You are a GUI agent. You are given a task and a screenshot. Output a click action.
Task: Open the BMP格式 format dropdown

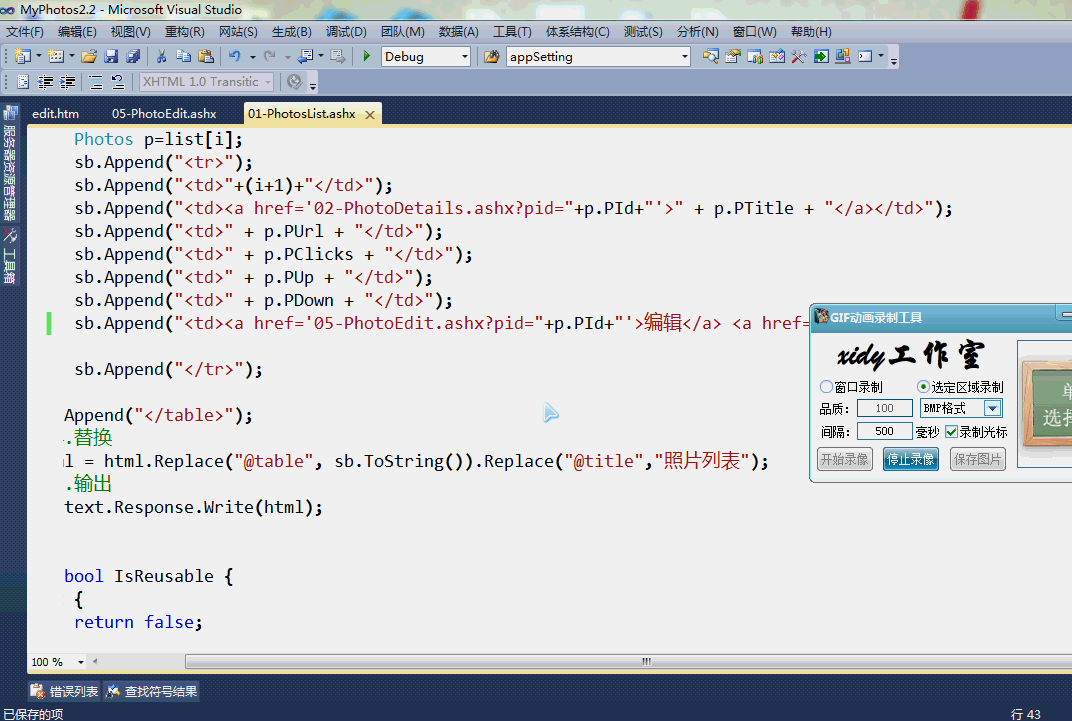coord(992,408)
